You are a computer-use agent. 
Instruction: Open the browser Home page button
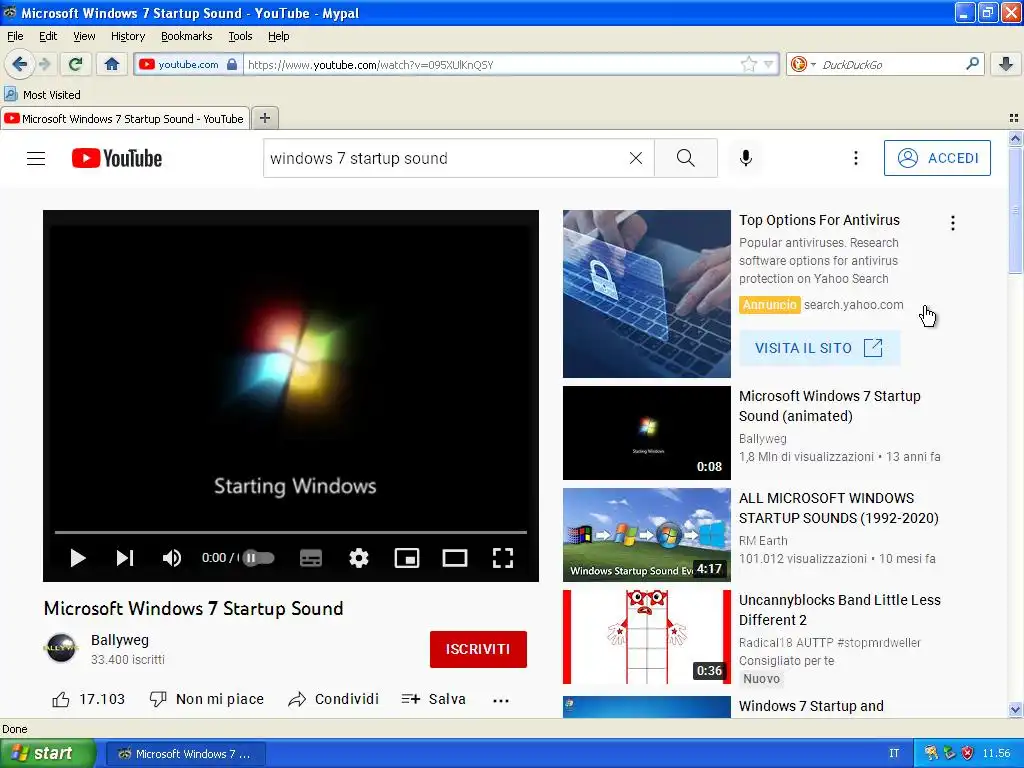click(112, 64)
